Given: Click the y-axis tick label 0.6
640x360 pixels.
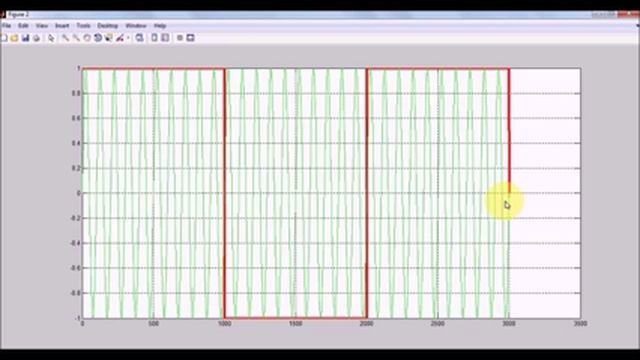Looking at the screenshot, I should point(76,118).
